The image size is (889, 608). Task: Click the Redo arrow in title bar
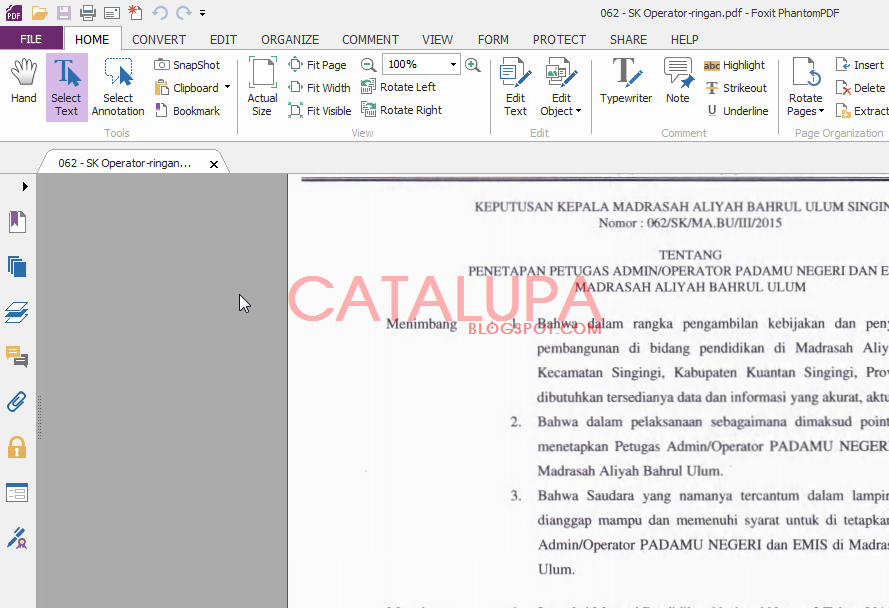(x=183, y=12)
